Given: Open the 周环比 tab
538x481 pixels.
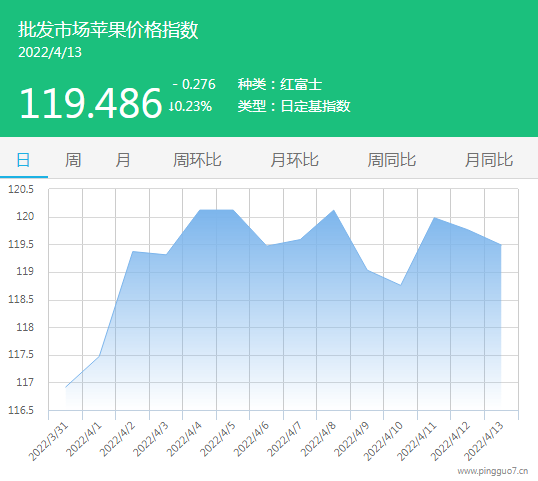Looking at the screenshot, I should pos(197,160).
